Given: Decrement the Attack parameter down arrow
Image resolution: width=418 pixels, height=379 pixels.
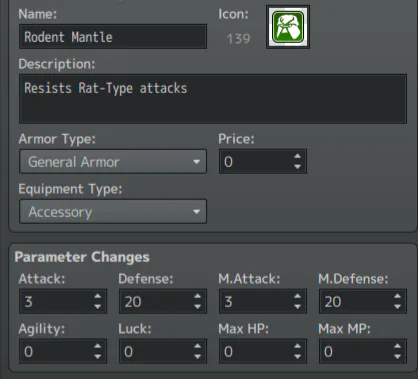Looking at the screenshot, I should [97, 307].
